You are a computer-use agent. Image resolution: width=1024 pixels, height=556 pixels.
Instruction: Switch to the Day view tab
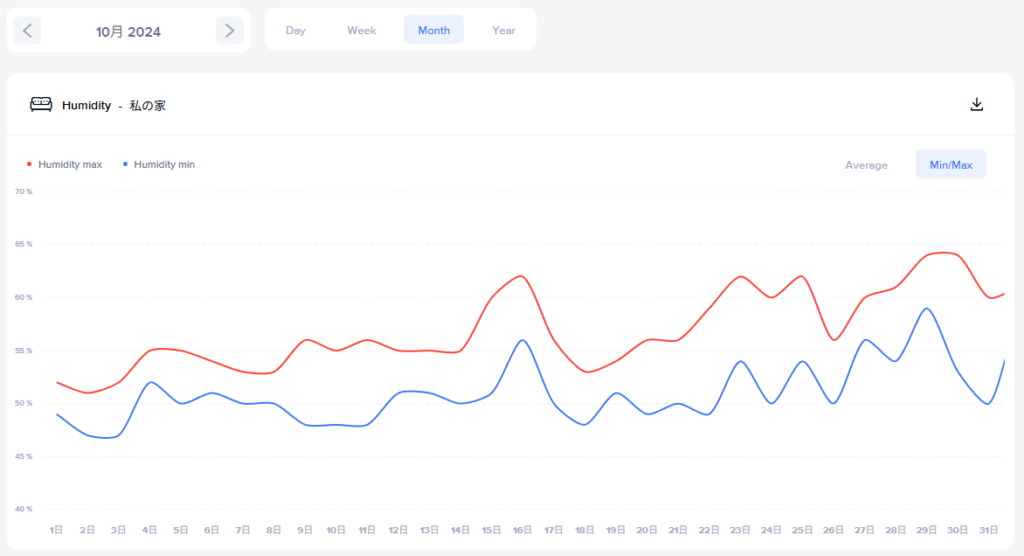click(x=295, y=30)
